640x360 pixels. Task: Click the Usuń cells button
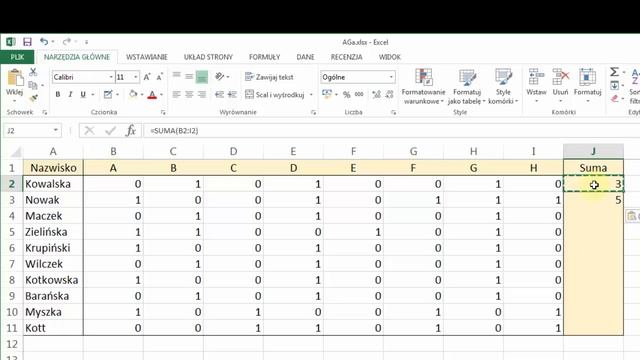tap(560, 85)
